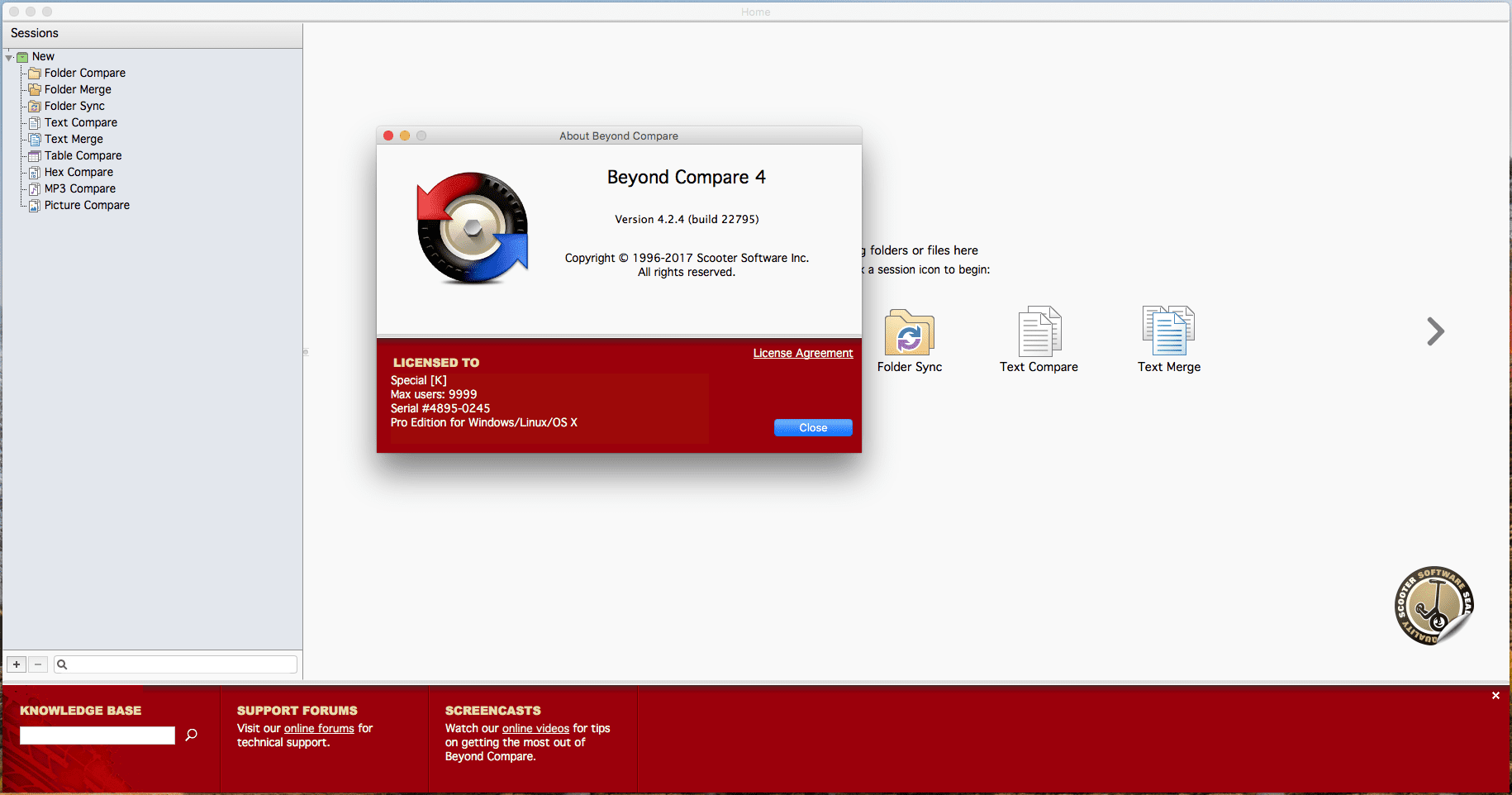Click the New folder icon in Sessions tree
This screenshot has width=1512, height=795.
[x=22, y=57]
